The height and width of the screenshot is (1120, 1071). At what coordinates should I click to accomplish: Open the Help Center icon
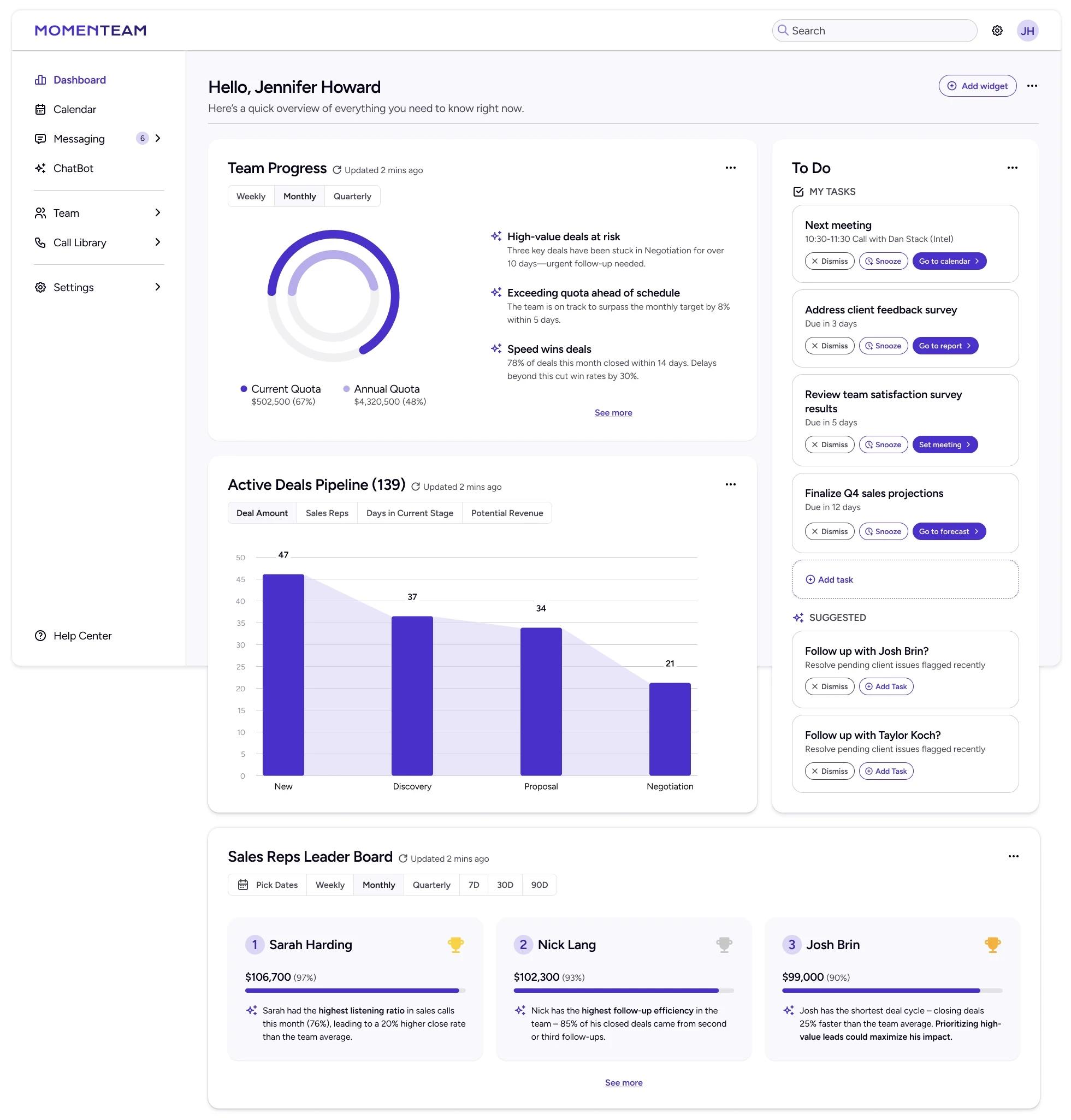40,635
